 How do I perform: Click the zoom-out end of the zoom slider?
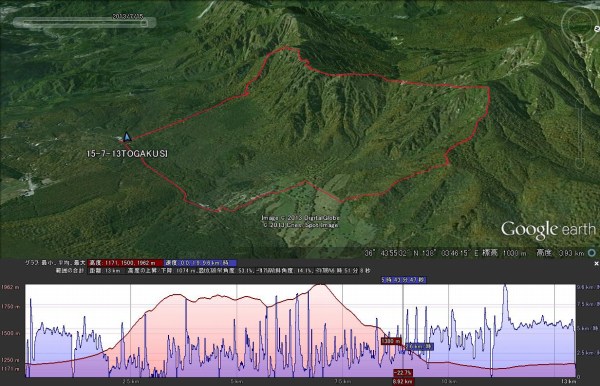click(580, 164)
